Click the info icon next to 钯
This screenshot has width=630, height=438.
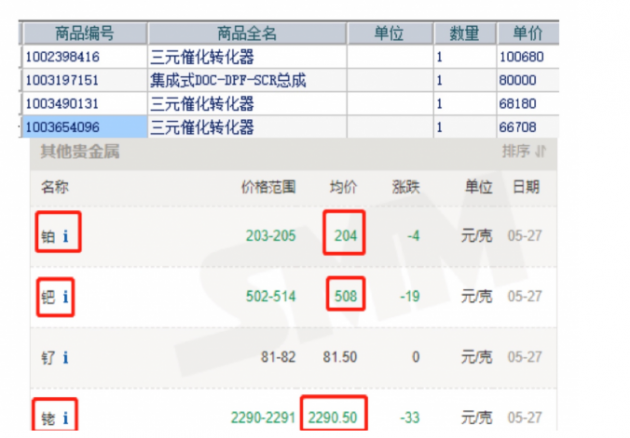tap(65, 297)
